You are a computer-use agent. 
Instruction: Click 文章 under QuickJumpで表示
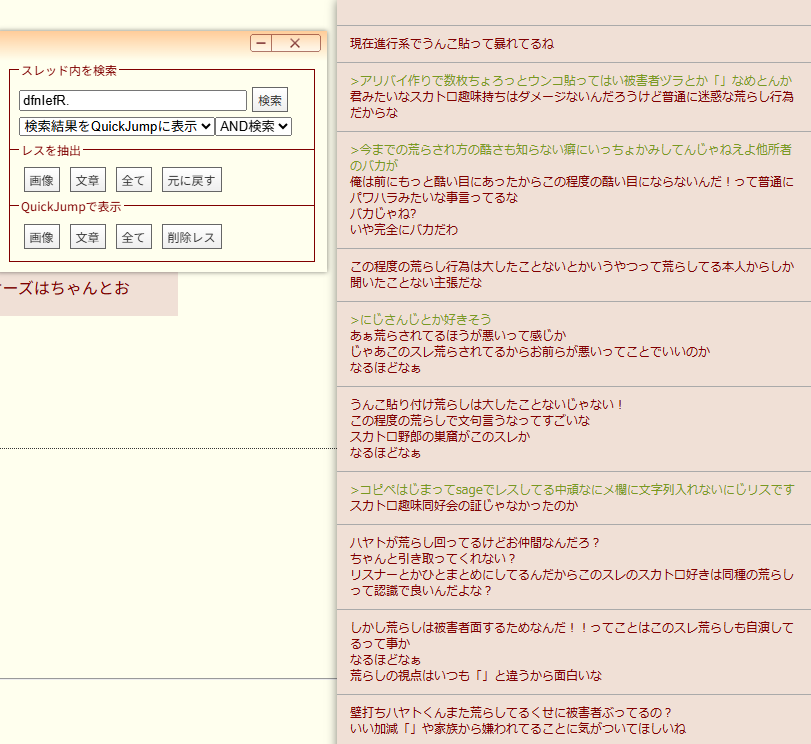88,237
